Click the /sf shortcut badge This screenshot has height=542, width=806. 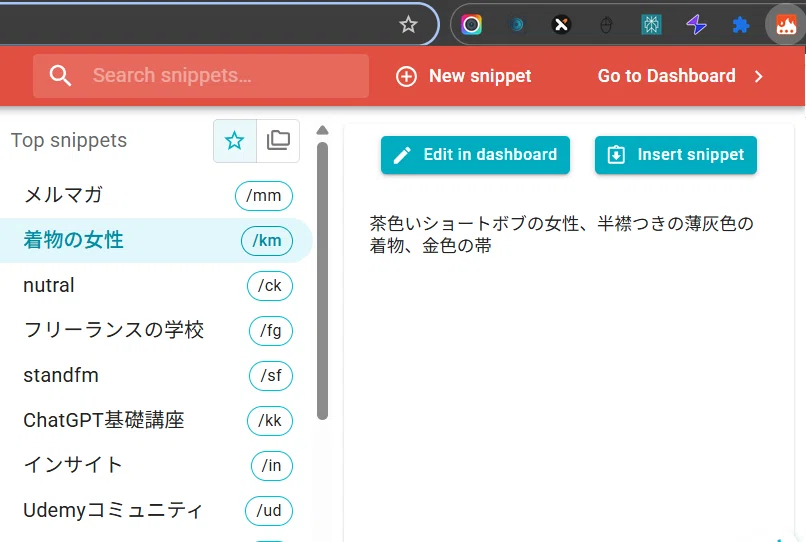point(271,375)
